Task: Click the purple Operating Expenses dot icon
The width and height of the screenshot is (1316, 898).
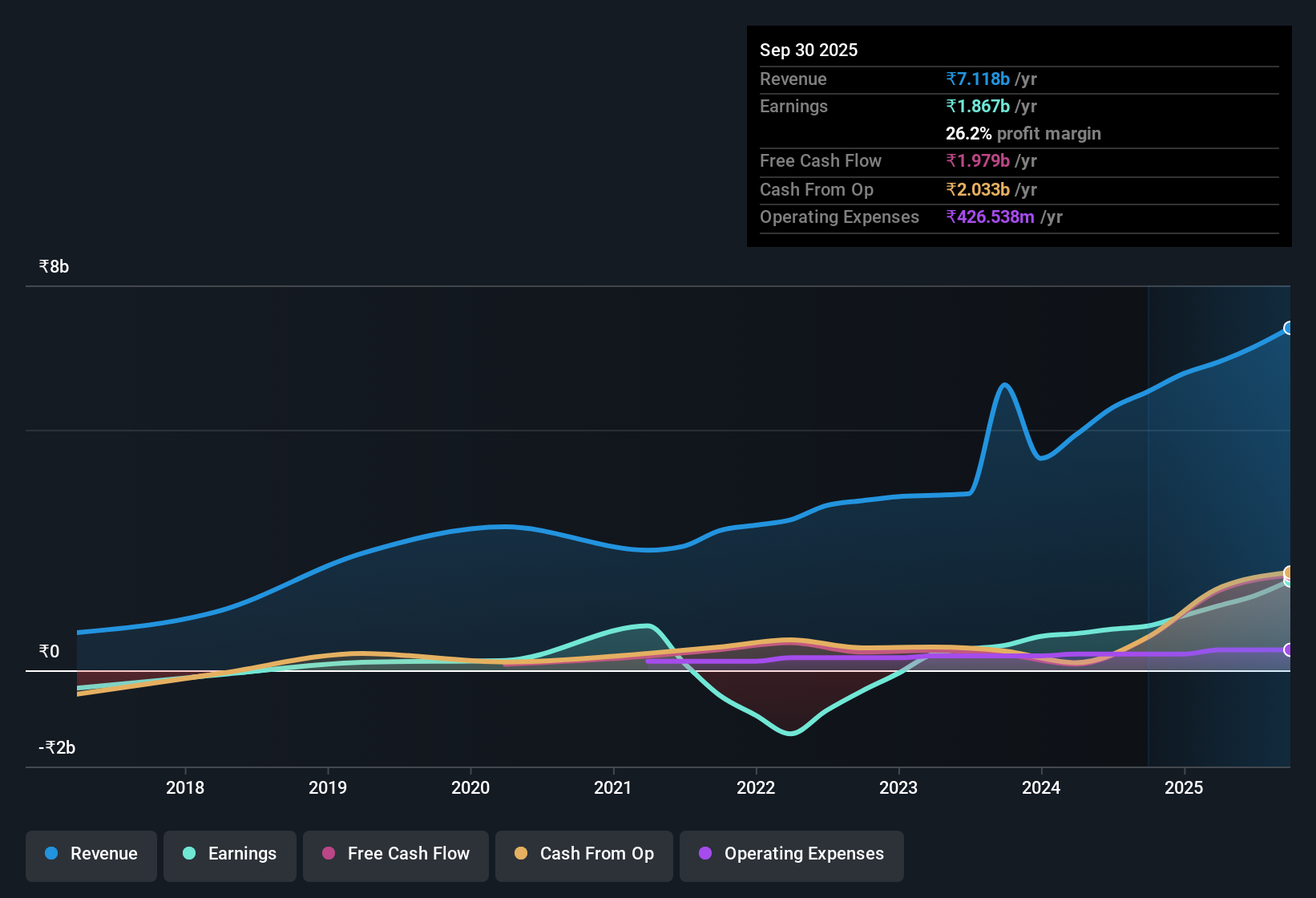Action: click(x=705, y=854)
